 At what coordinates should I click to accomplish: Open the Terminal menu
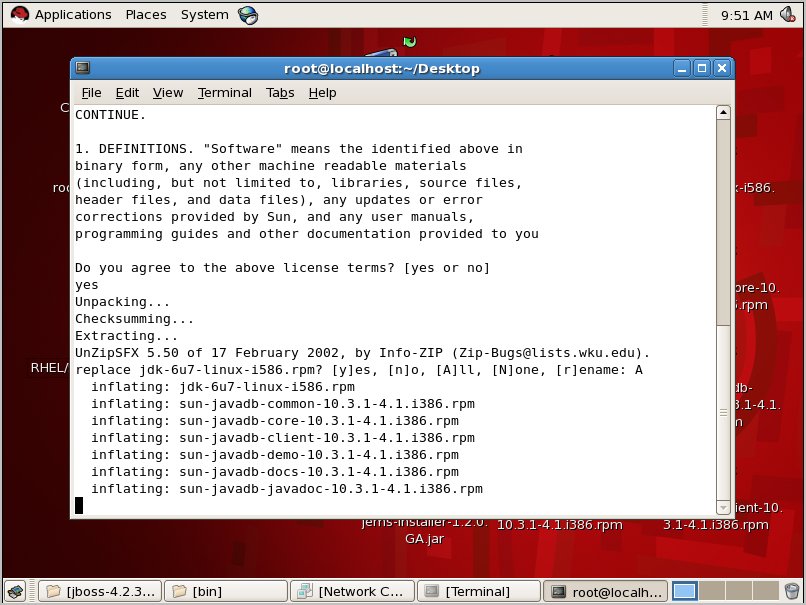tap(225, 93)
